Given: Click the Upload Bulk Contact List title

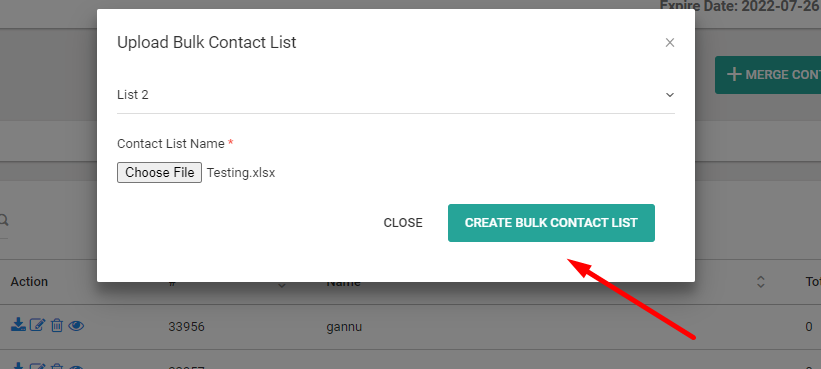Looking at the screenshot, I should tap(207, 42).
